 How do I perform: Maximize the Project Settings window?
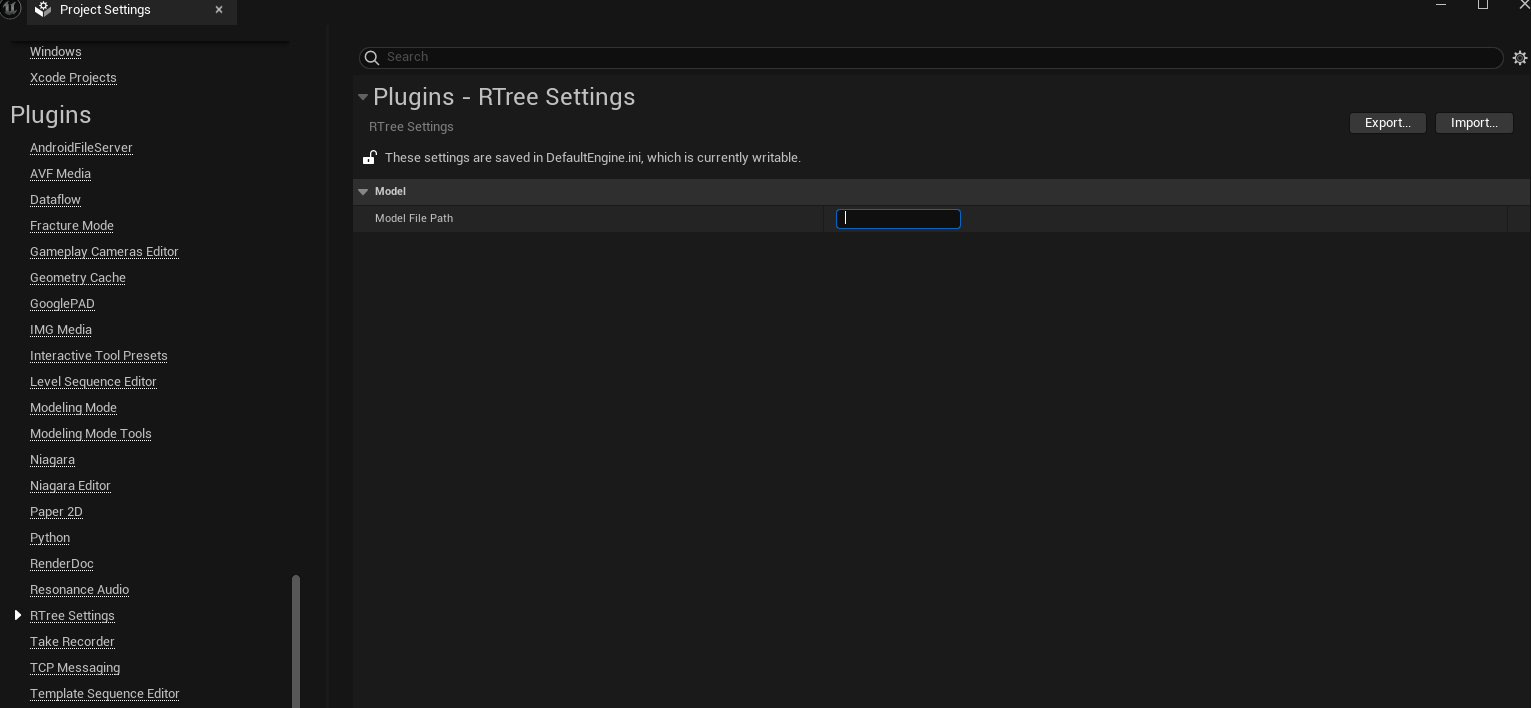[1483, 5]
